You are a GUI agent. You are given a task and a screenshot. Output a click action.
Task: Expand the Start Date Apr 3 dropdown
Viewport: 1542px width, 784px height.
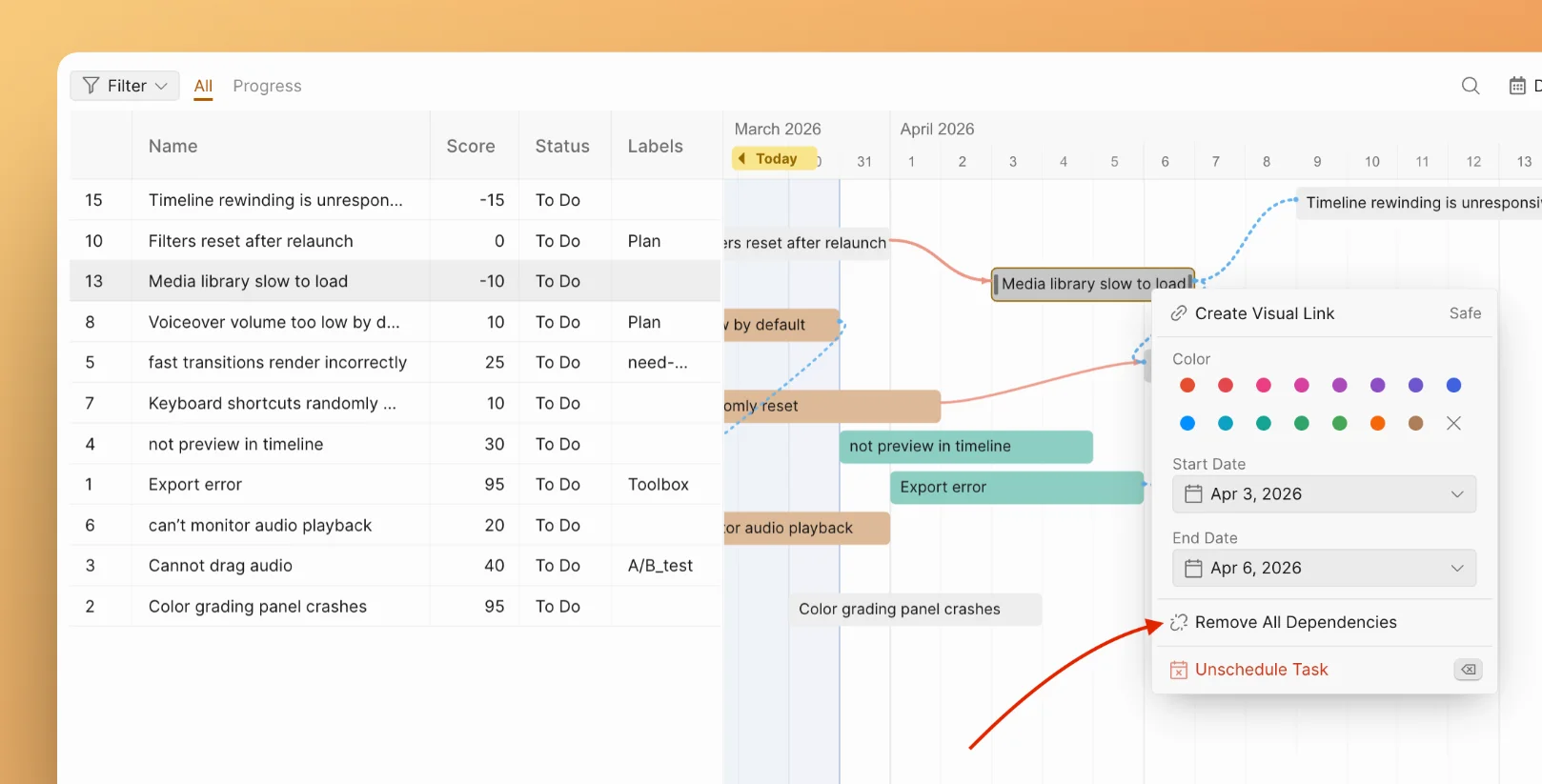coord(1456,493)
